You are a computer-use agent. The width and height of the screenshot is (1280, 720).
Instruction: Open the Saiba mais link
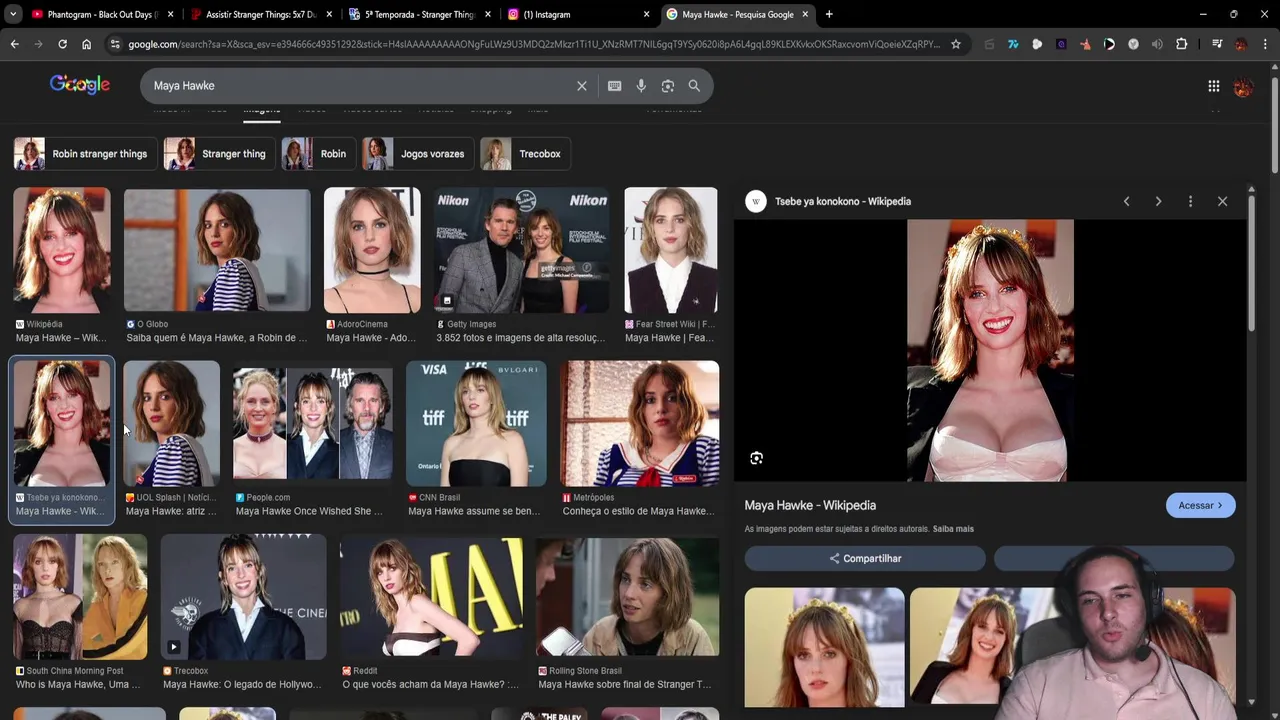[x=953, y=529]
